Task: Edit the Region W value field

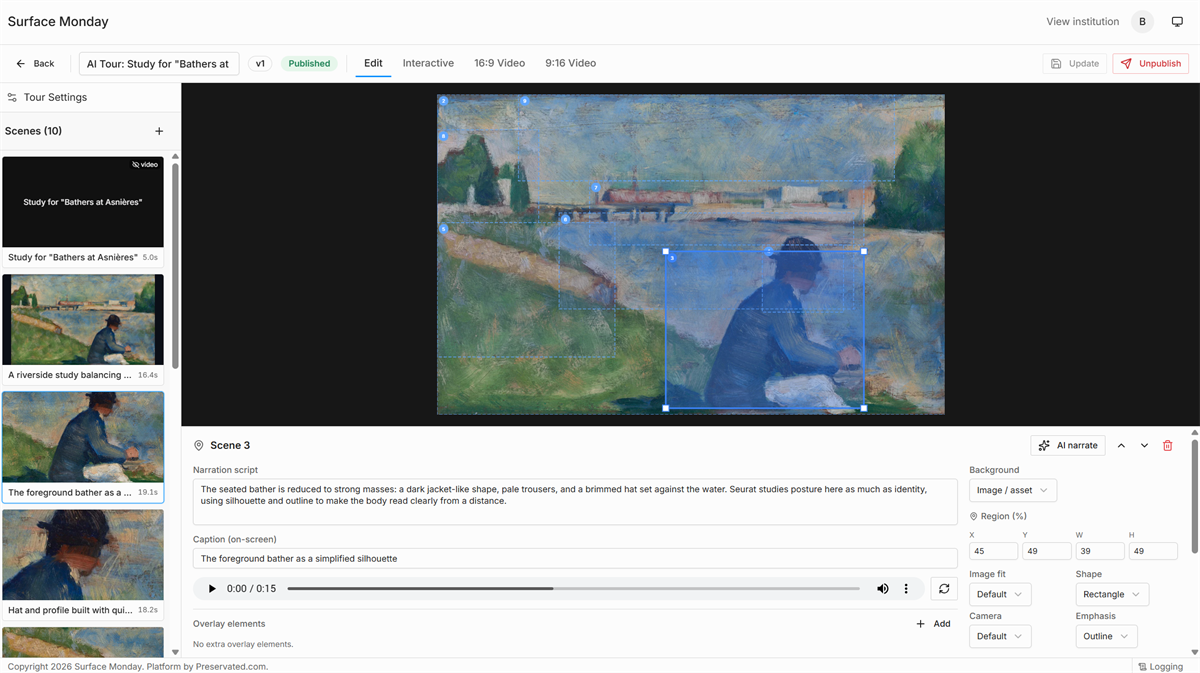Action: point(1100,551)
